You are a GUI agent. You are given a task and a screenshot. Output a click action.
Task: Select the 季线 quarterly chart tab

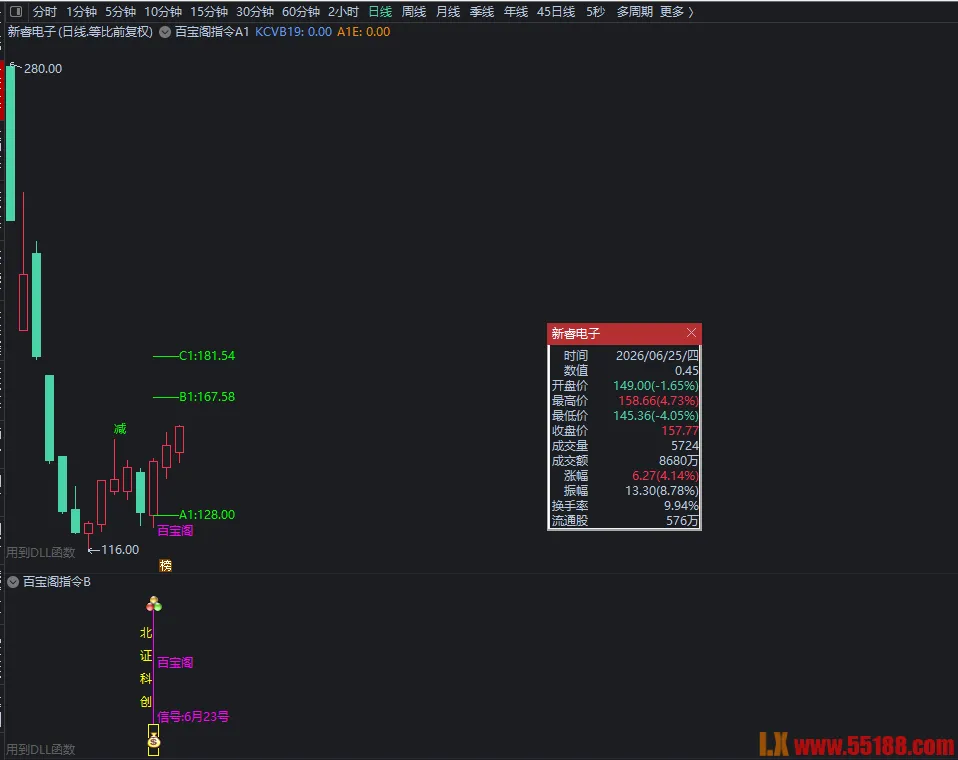click(481, 12)
